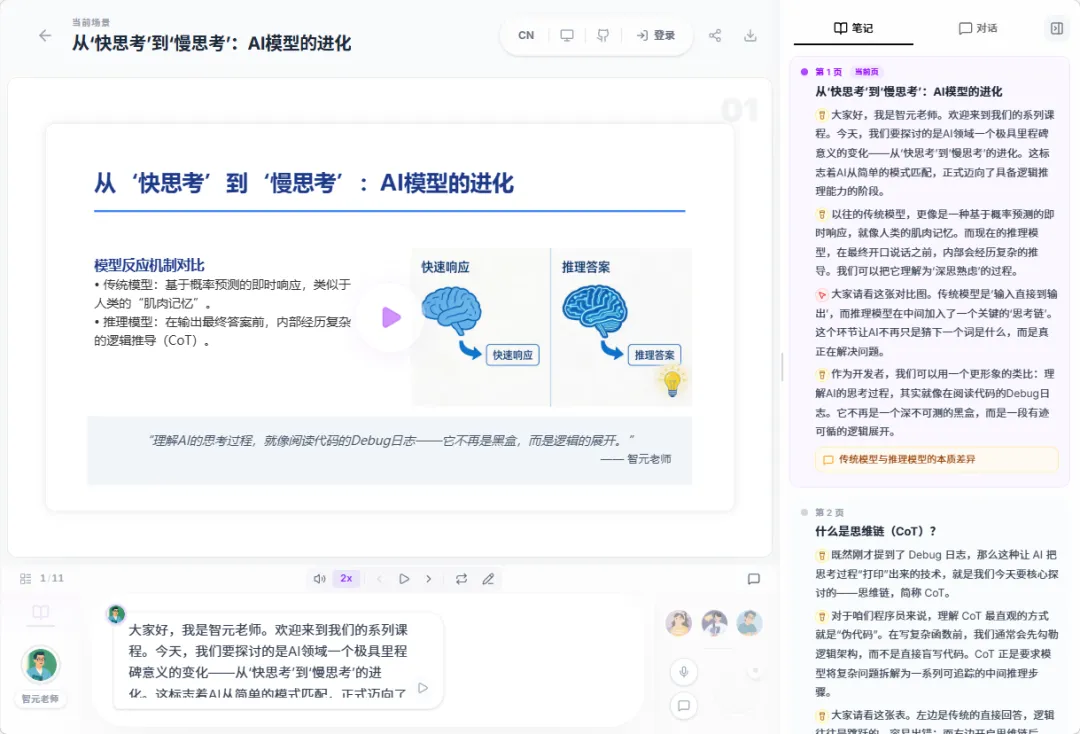
Task: Switch to the 对话 chat tab
Action: click(x=978, y=28)
